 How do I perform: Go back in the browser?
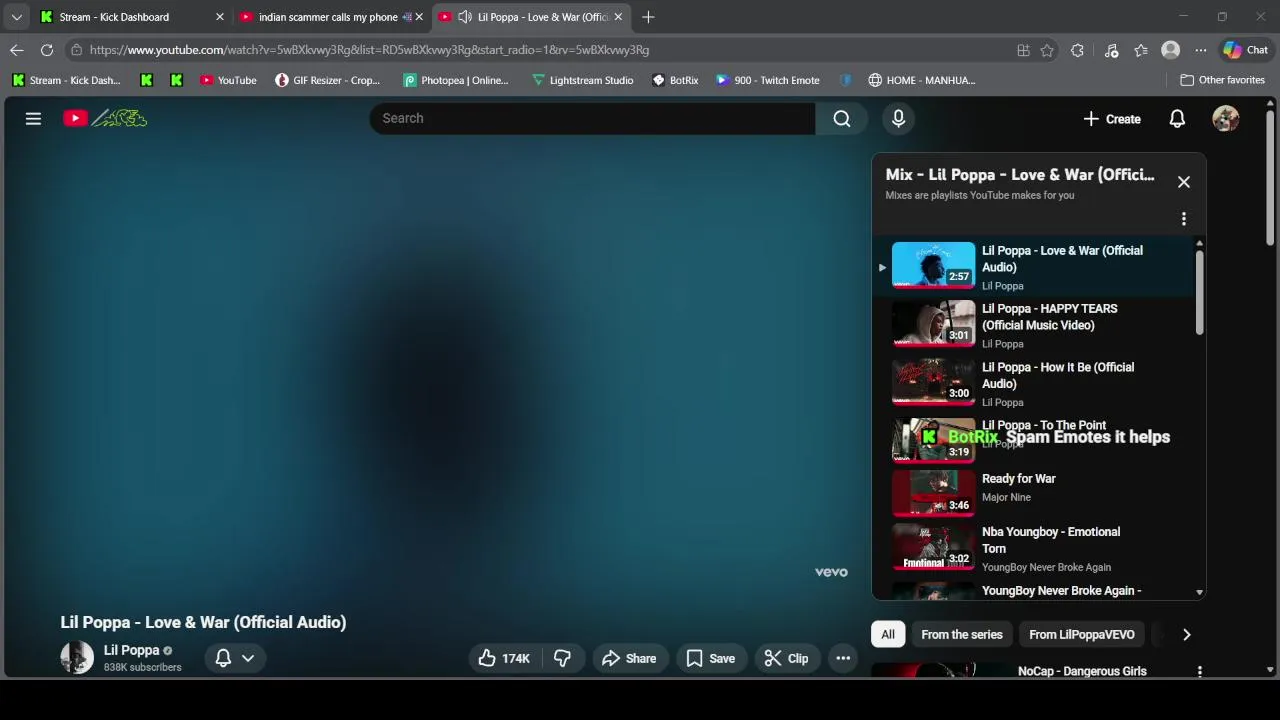point(17,50)
